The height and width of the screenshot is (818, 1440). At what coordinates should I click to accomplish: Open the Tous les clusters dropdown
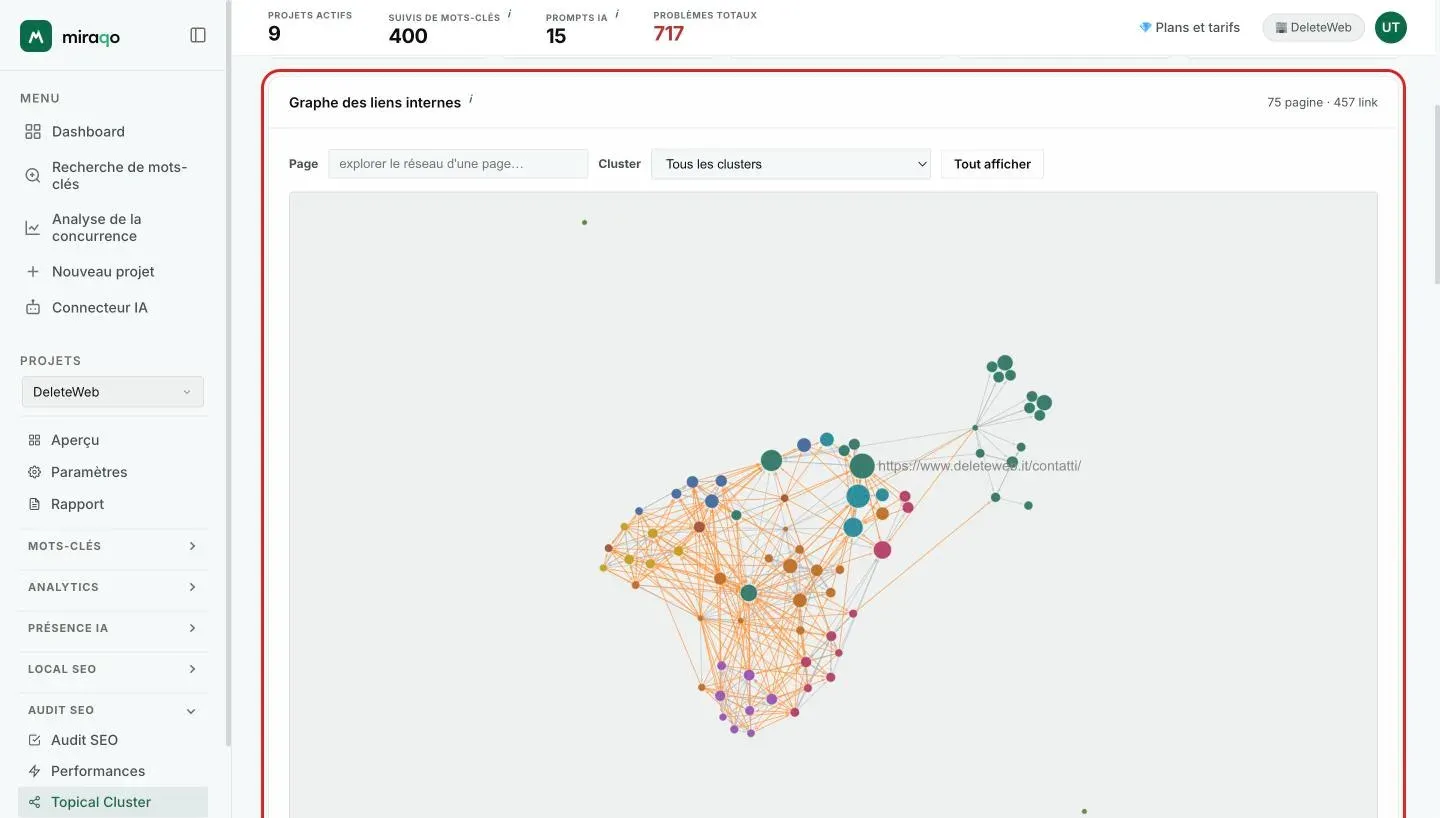(x=791, y=164)
